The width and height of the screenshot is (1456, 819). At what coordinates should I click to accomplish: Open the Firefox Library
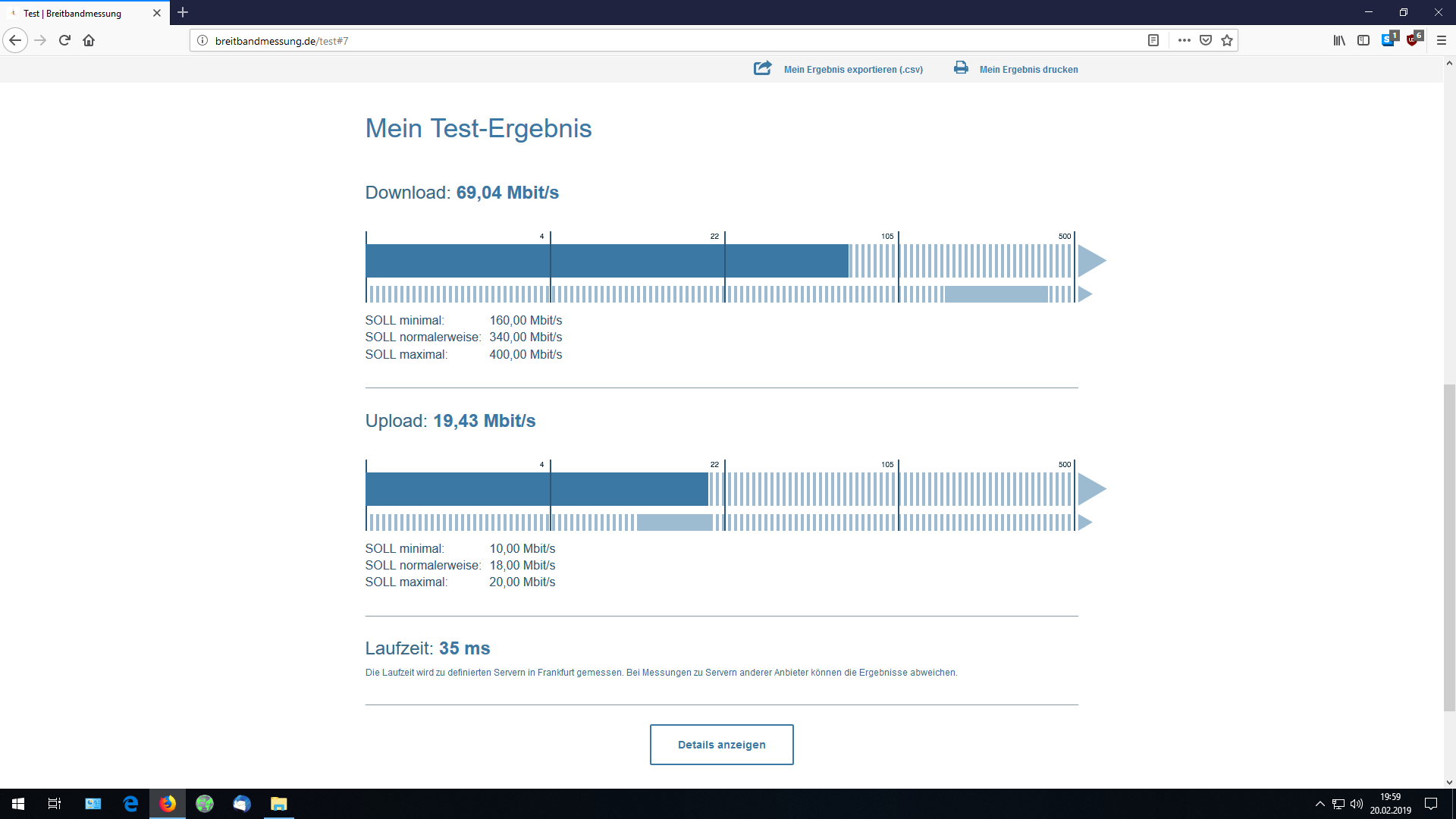click(x=1339, y=40)
